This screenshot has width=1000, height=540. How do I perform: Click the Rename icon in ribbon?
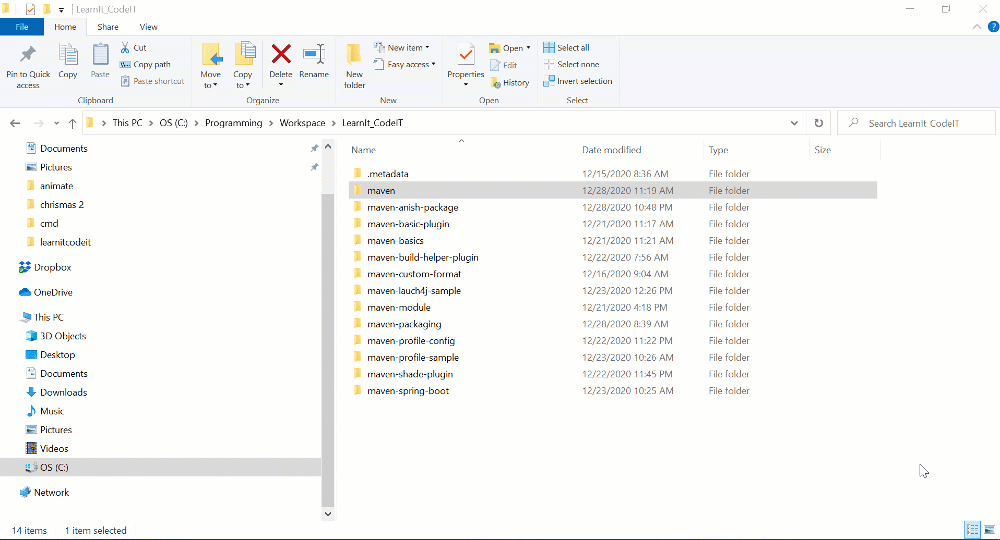[313, 56]
